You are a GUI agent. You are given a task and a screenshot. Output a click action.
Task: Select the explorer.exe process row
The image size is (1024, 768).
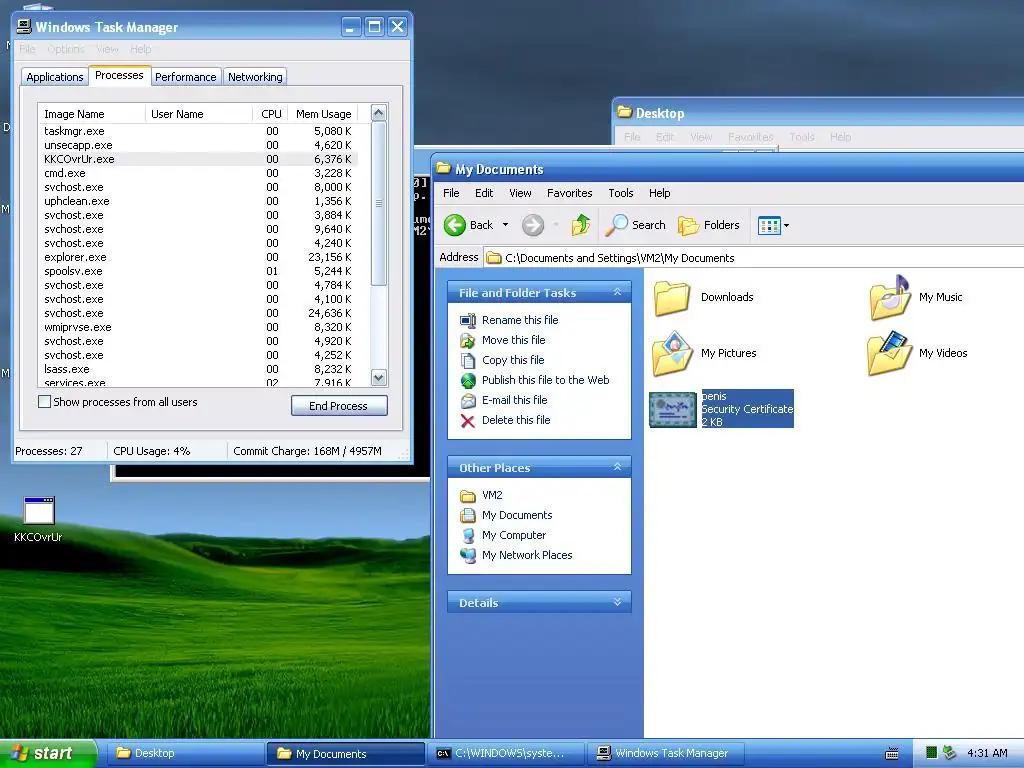click(x=199, y=257)
